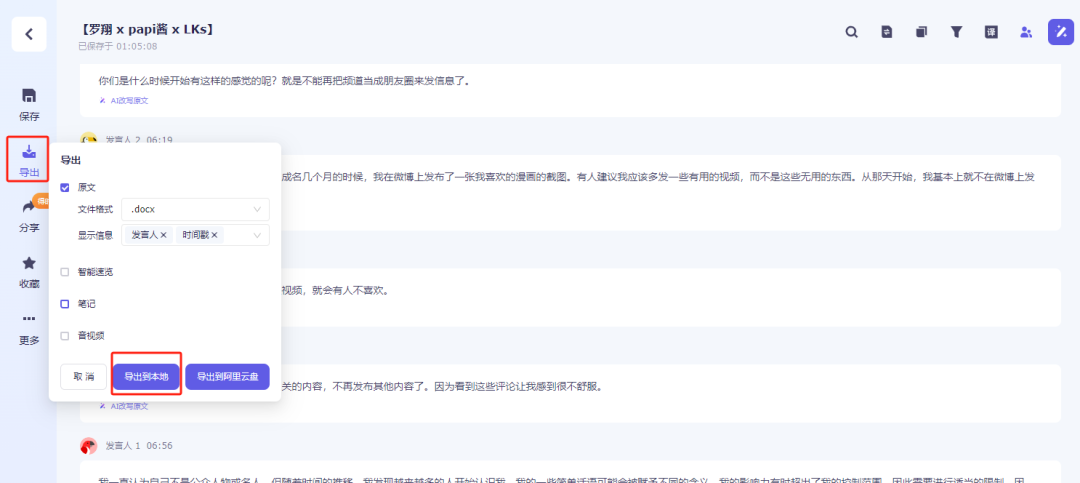
Task: Open the 更多 three-dots menu
Action: 29,319
